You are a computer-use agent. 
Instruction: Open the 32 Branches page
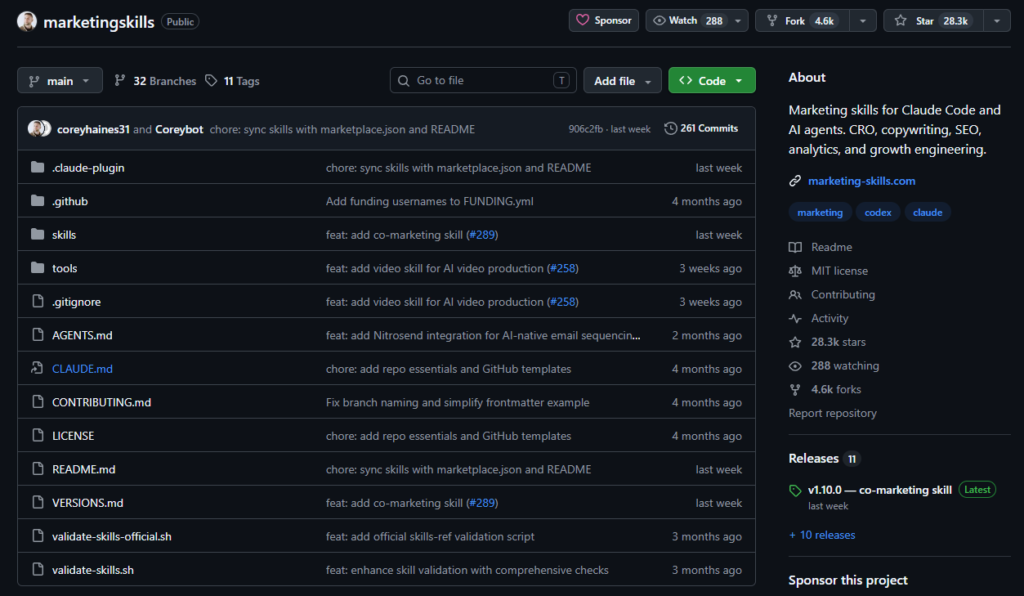[x=155, y=81]
